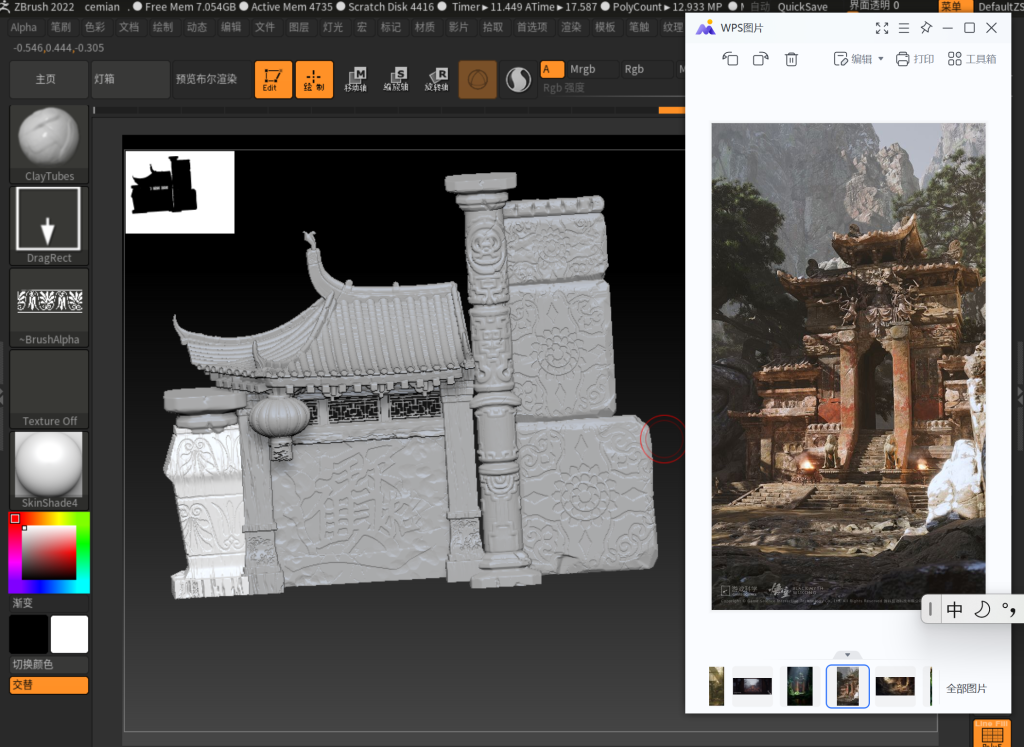Click the 打印 print button
The image size is (1024, 747).
pos(915,59)
